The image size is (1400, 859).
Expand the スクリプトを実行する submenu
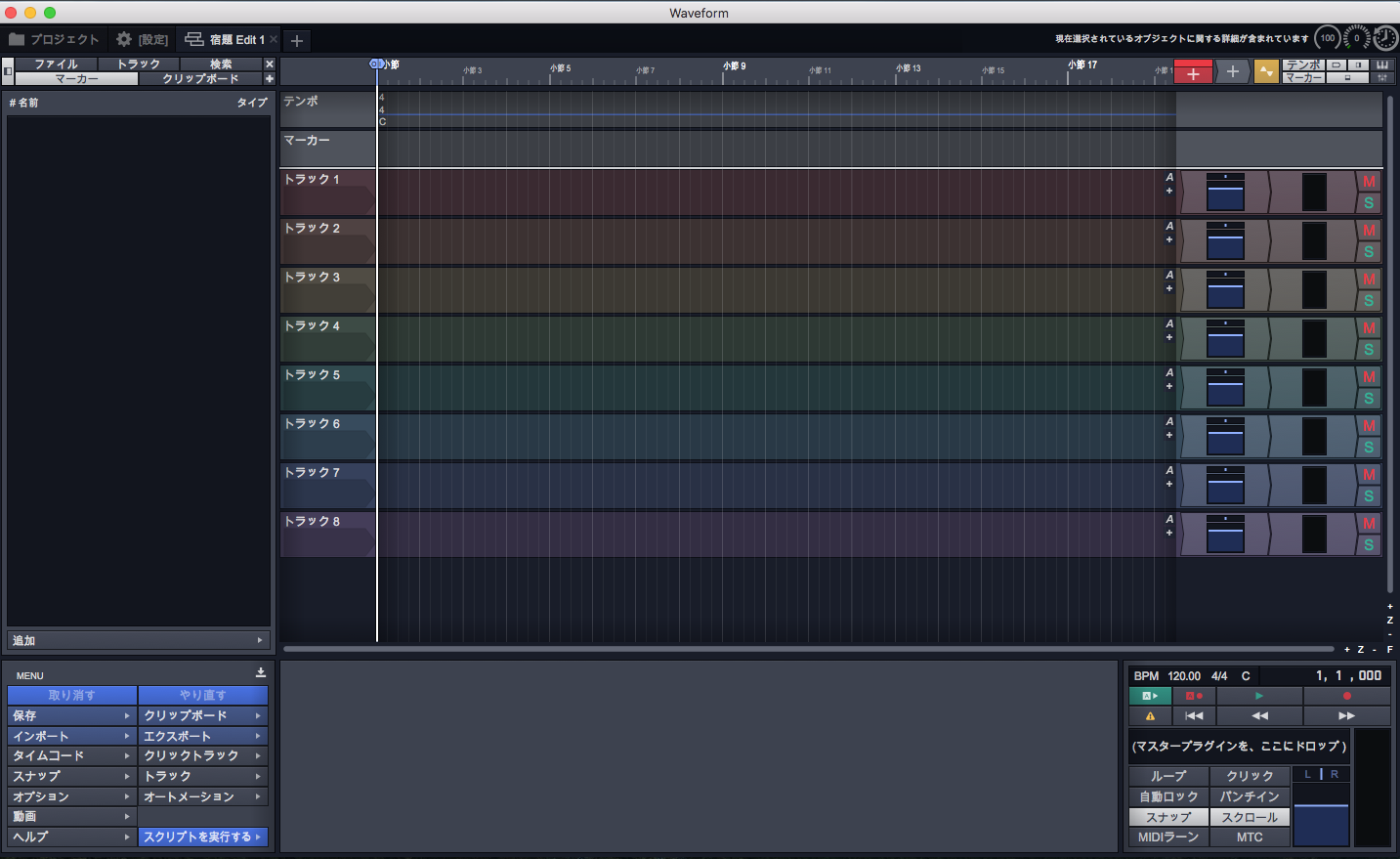coord(203,837)
